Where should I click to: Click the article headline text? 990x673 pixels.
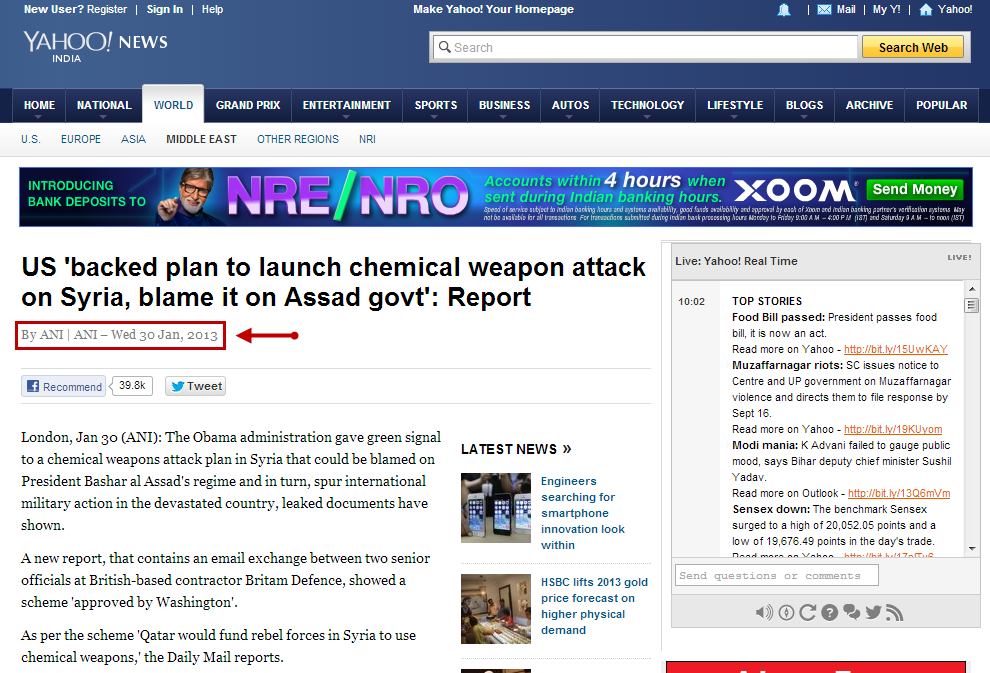point(333,282)
